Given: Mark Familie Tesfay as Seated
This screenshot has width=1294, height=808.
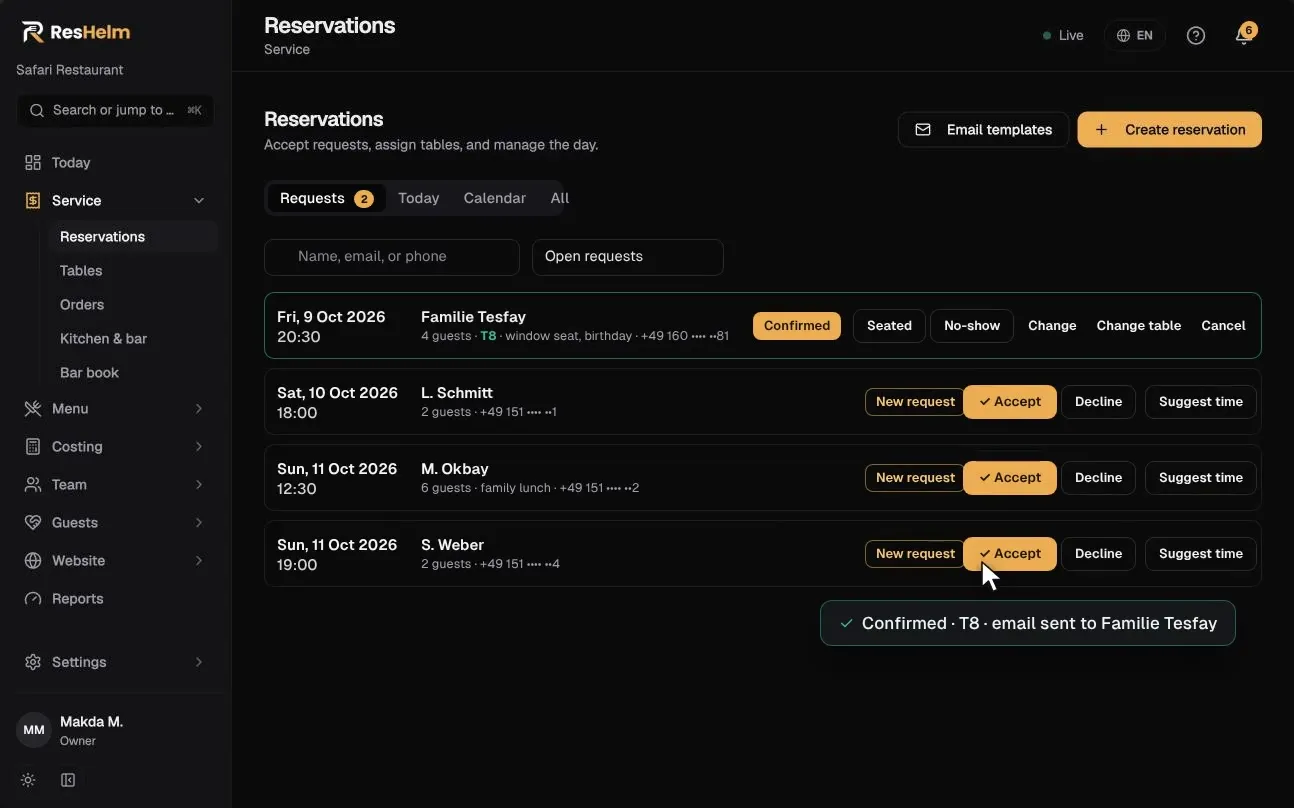Looking at the screenshot, I should point(889,326).
